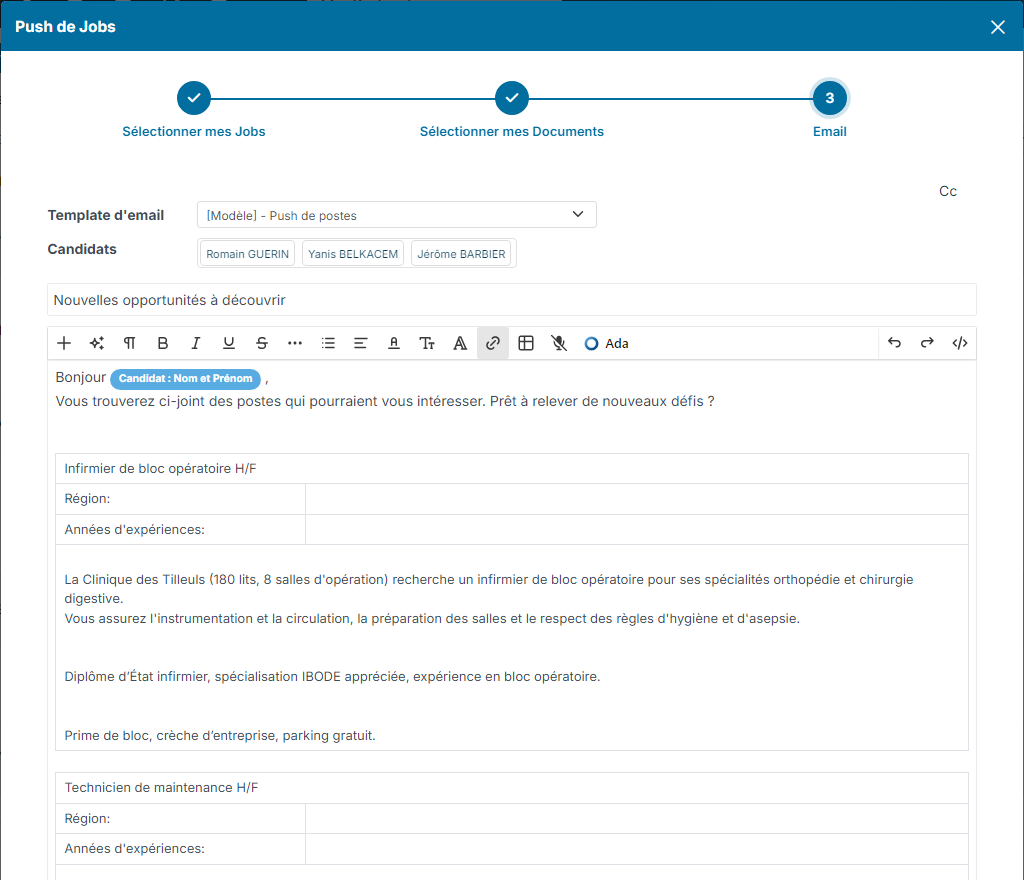Open text alignment options
This screenshot has height=880, width=1024.
tap(360, 343)
